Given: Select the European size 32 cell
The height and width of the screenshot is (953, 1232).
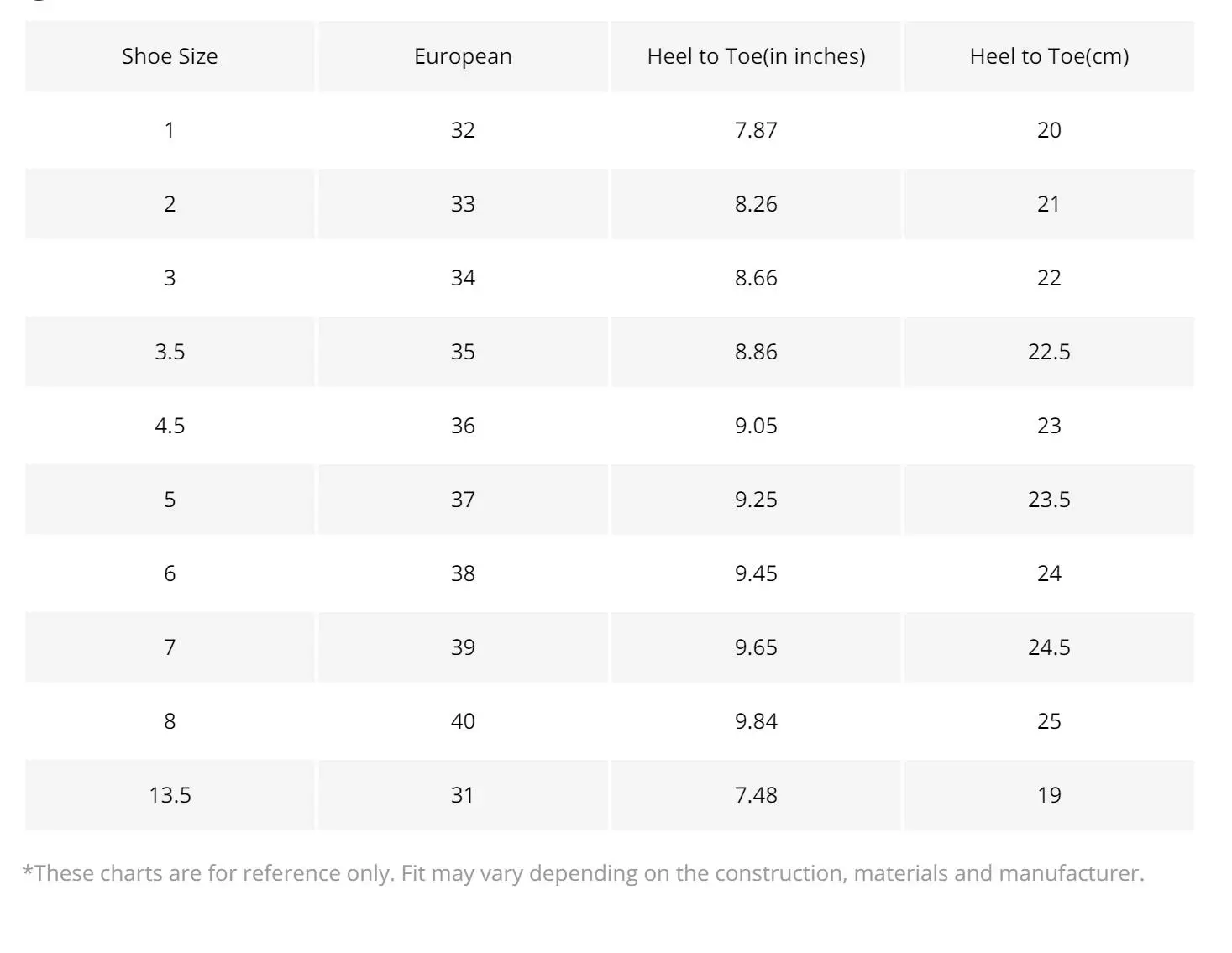Looking at the screenshot, I should pos(463,130).
